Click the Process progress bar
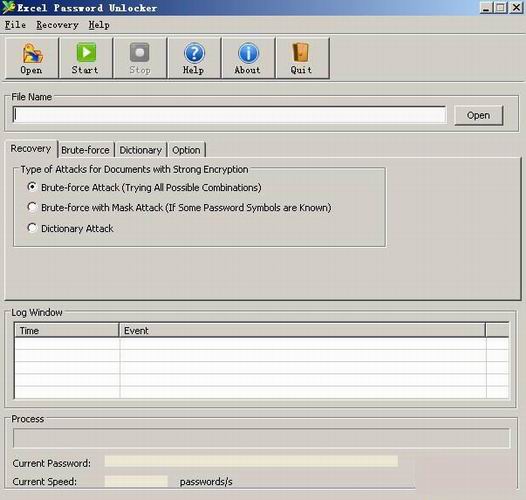 261,438
